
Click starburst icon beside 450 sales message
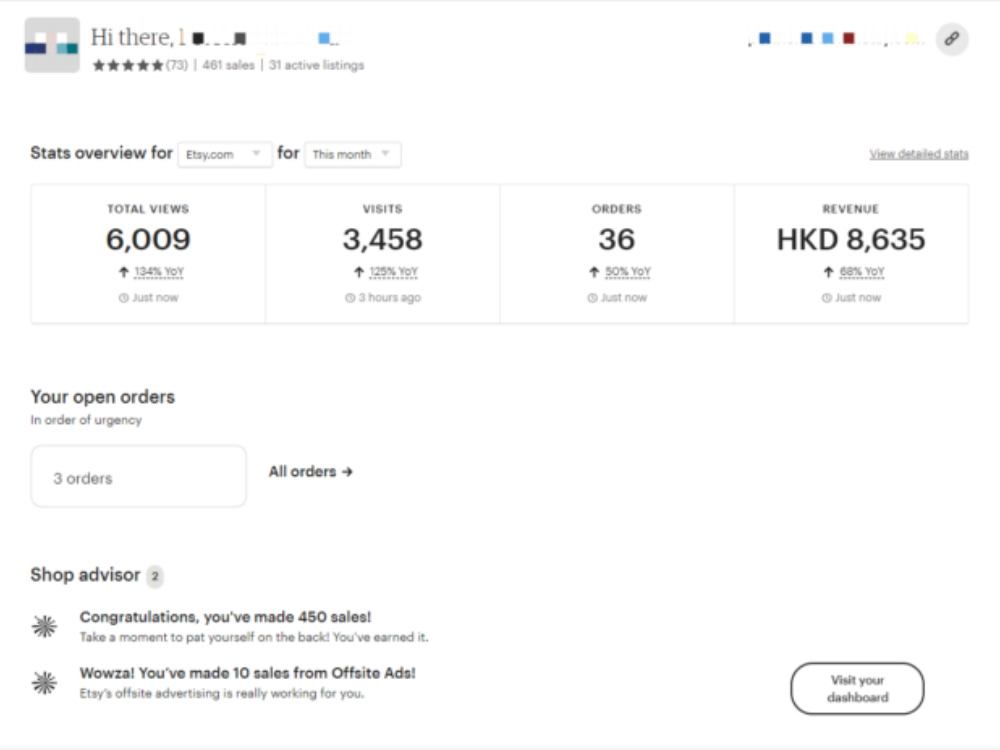(45, 626)
